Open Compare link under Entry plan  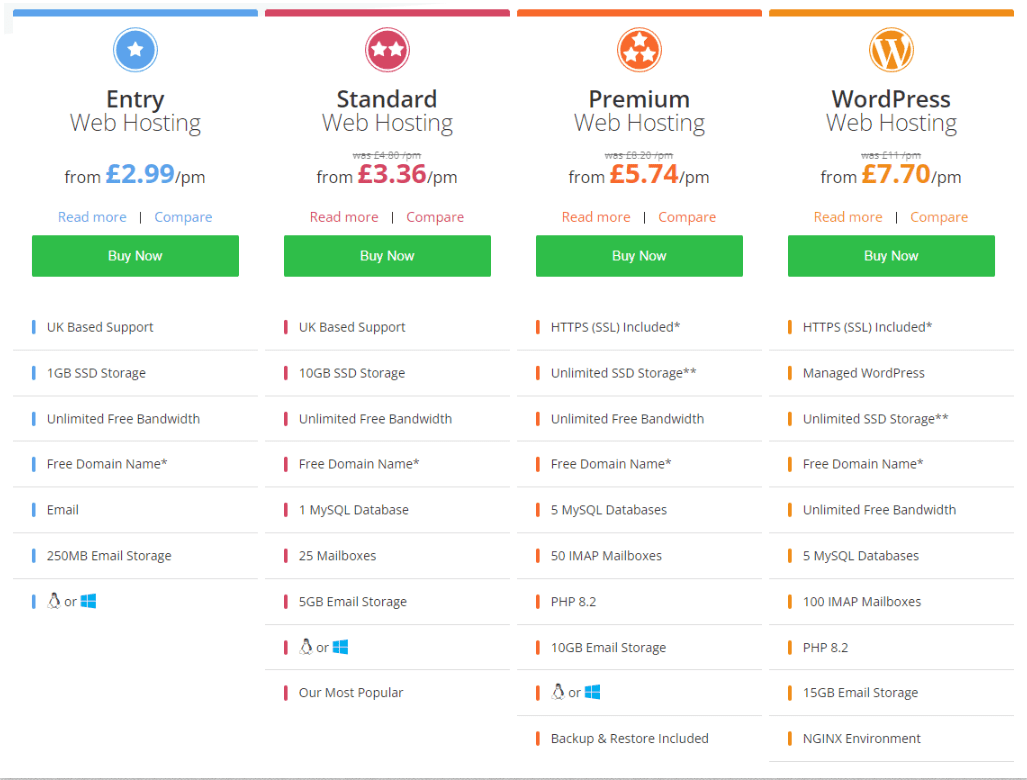pos(183,217)
